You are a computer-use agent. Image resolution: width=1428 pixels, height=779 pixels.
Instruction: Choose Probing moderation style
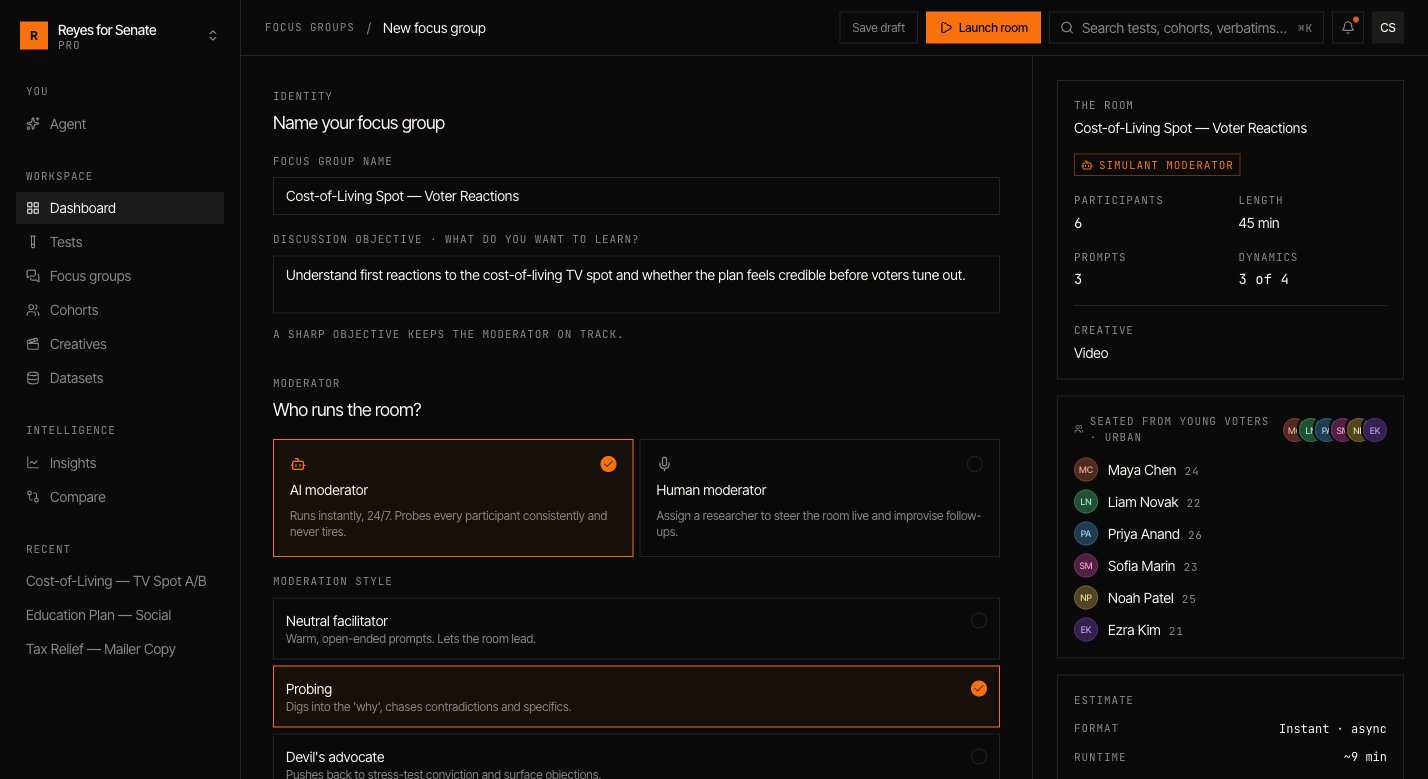pyautogui.click(x=636, y=697)
